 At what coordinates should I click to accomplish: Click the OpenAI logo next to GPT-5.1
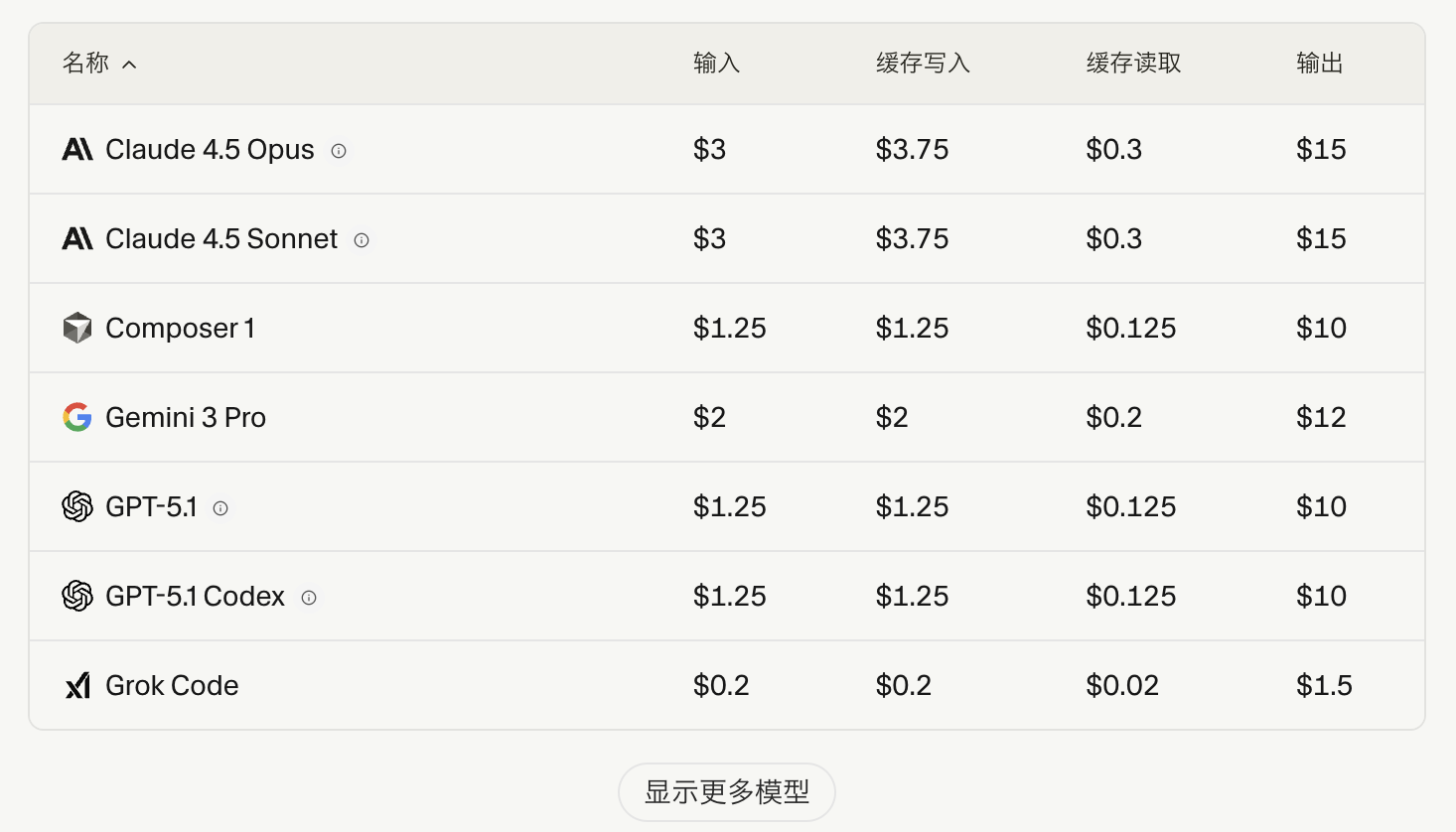click(77, 506)
